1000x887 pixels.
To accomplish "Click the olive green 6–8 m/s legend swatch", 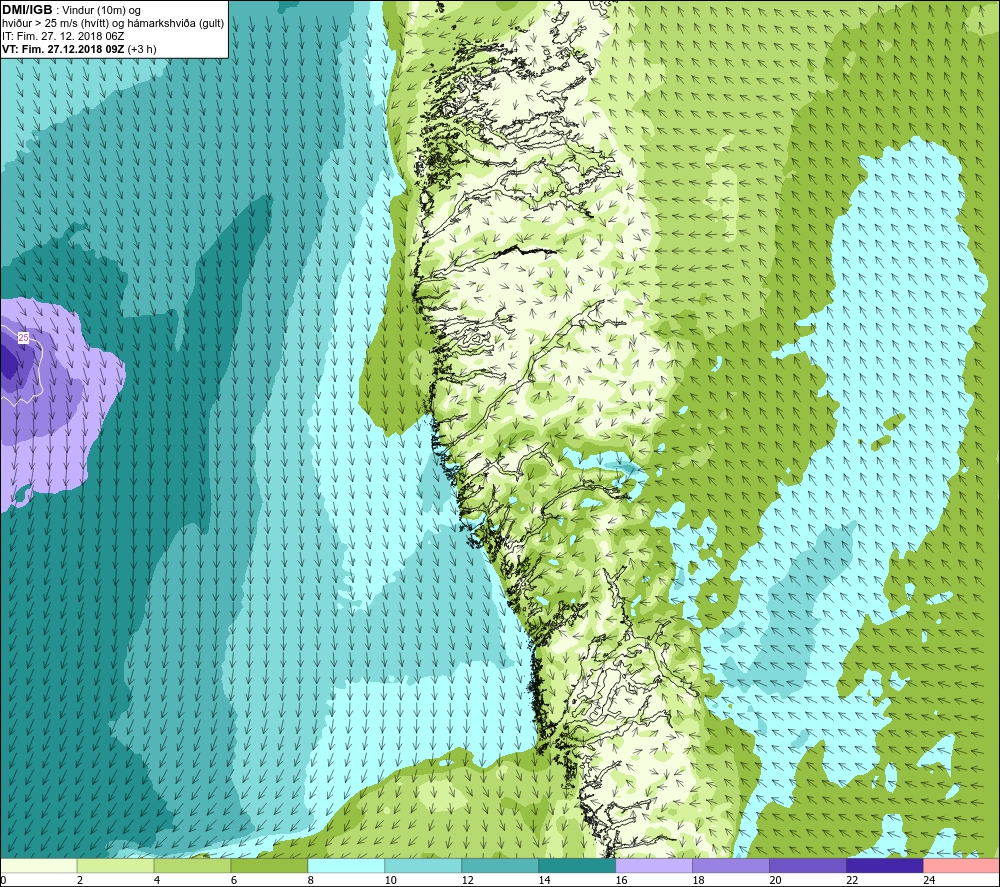I will click(x=269, y=866).
